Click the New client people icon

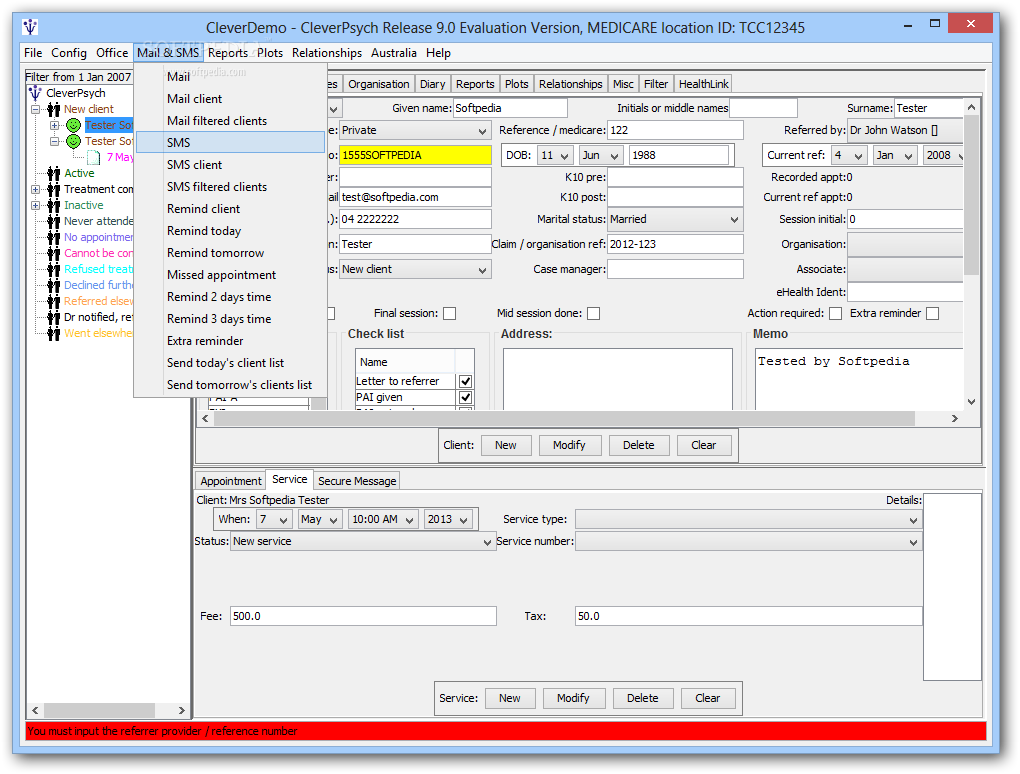[54, 109]
